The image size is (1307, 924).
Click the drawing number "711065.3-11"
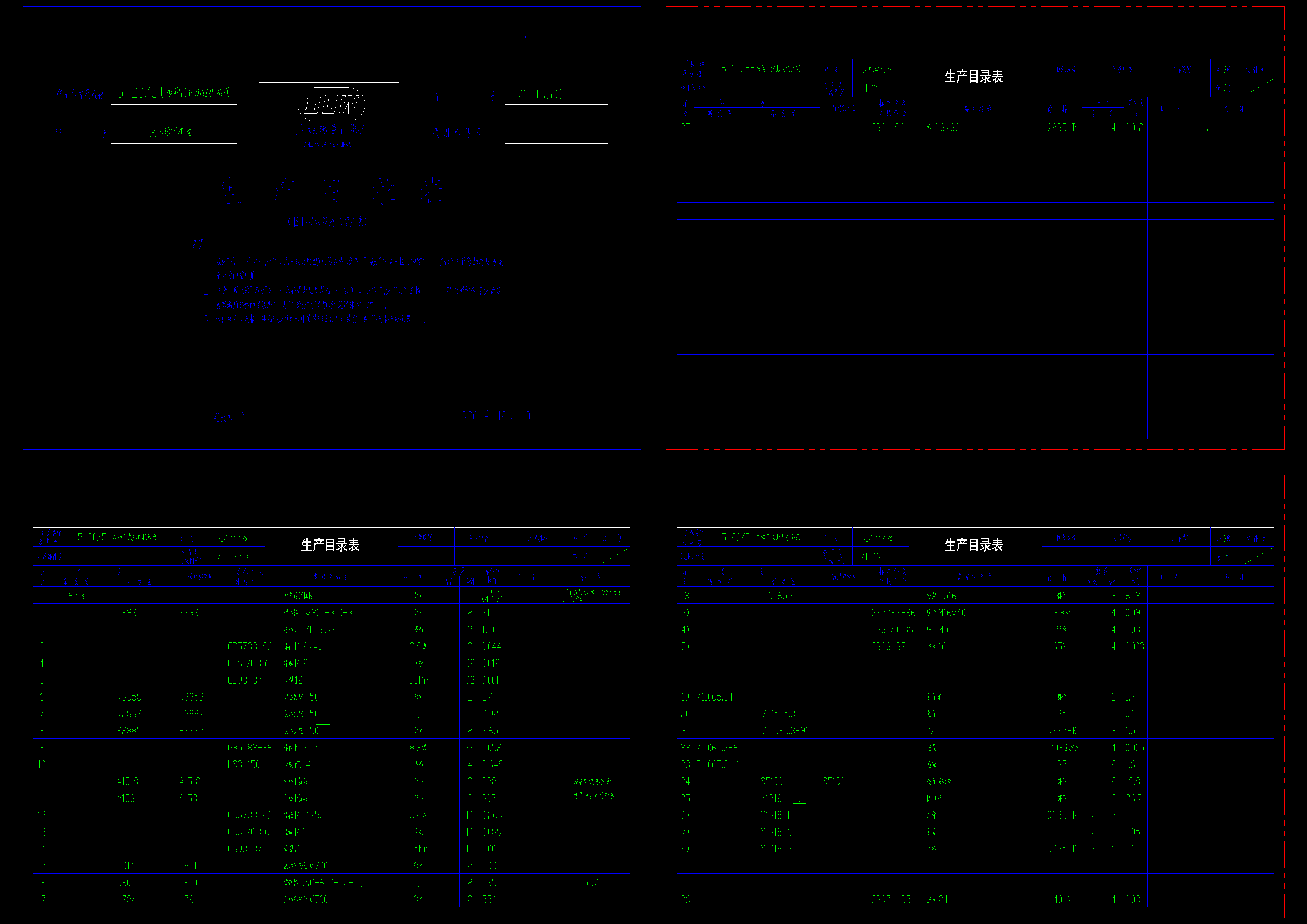tap(718, 765)
